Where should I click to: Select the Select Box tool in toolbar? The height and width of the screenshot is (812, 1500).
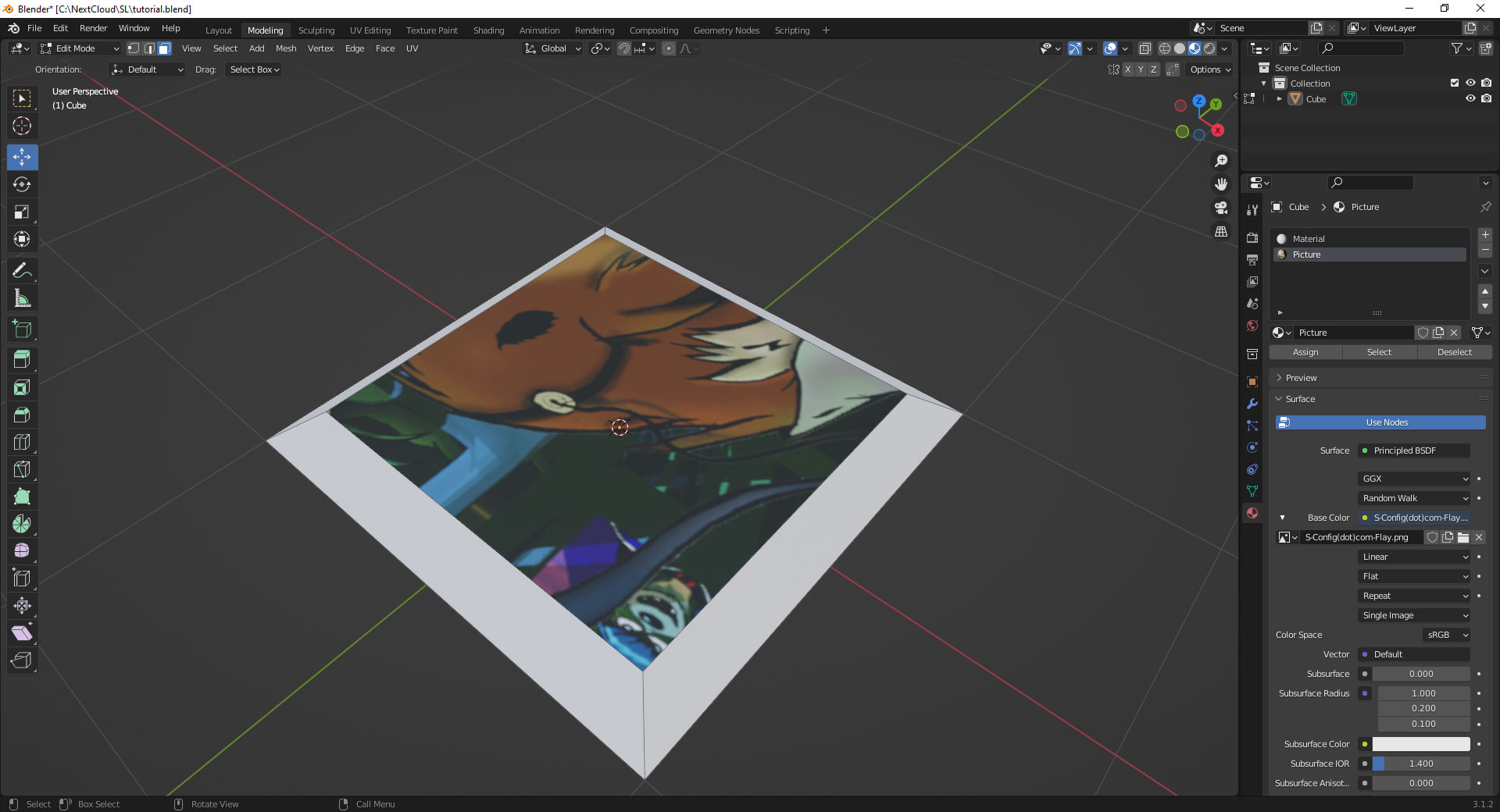click(22, 98)
